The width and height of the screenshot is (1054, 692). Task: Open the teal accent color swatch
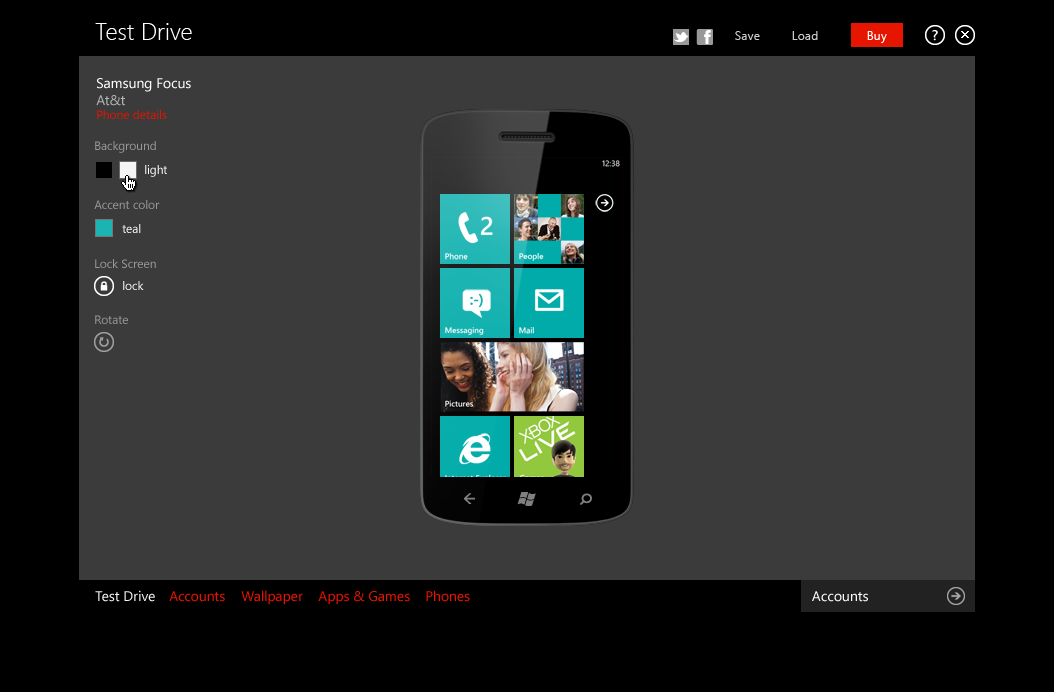coord(104,229)
